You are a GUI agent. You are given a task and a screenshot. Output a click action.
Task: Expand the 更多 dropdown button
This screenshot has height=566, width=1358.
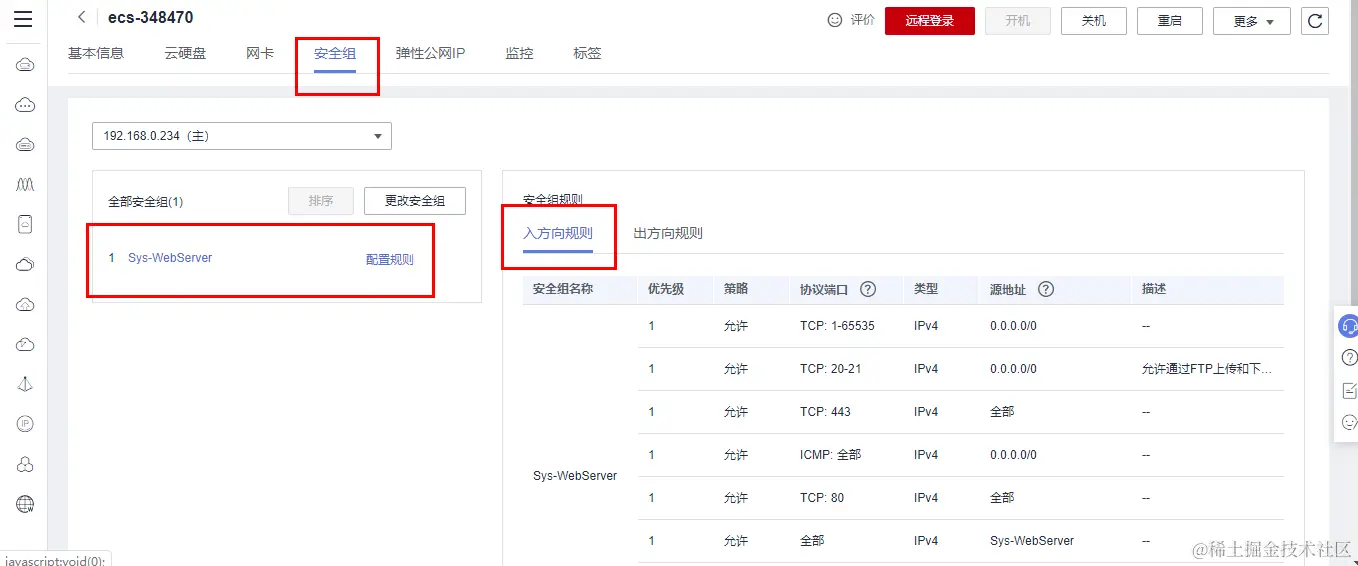[1252, 21]
